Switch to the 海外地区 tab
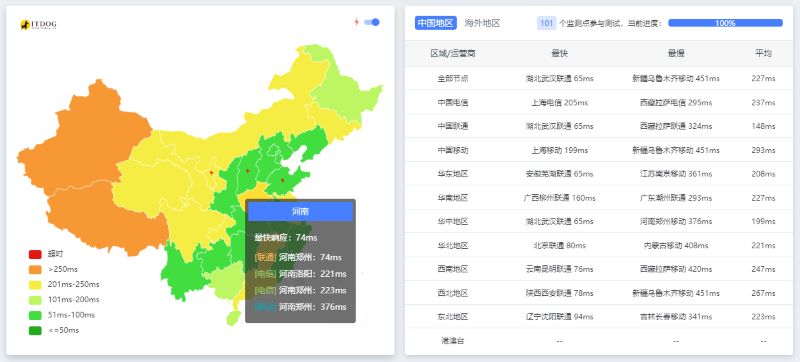 coord(482,23)
